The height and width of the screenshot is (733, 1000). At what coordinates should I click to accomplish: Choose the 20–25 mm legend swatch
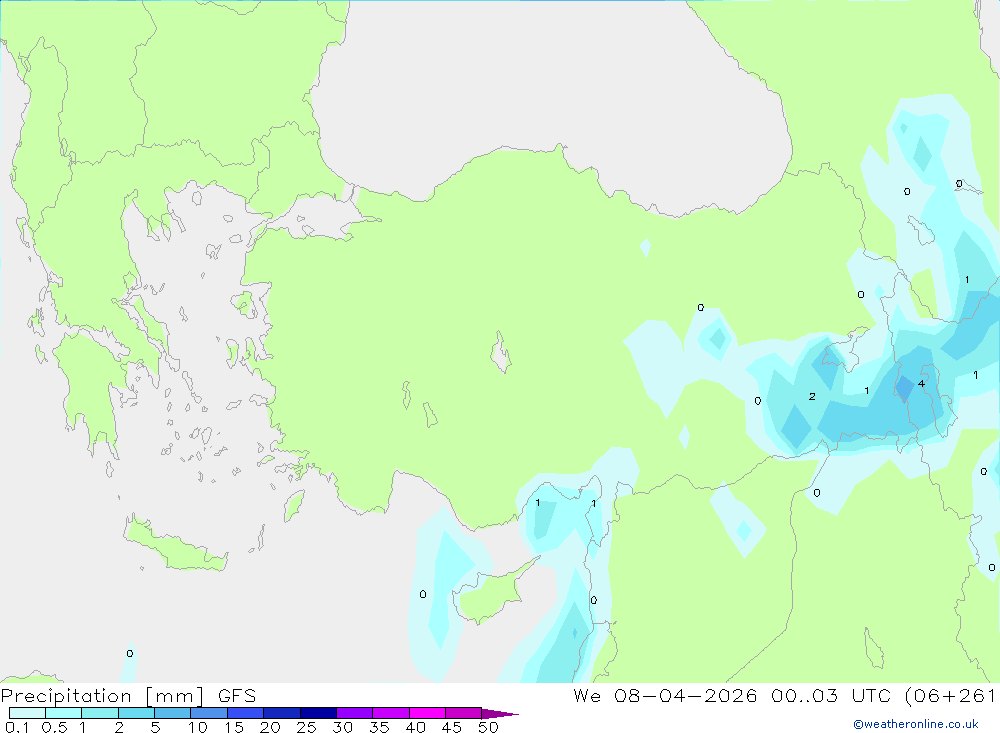[282, 713]
